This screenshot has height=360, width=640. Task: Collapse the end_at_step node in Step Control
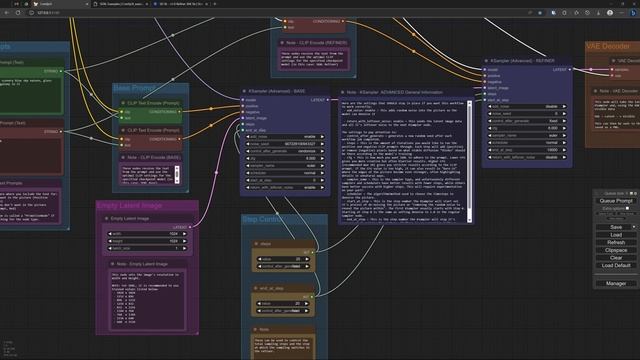pos(256,289)
